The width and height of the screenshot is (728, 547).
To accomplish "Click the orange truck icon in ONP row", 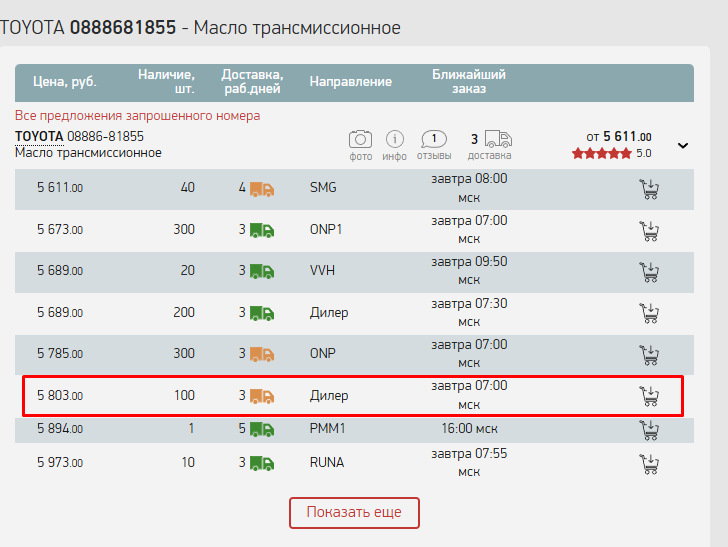I will 262,354.
